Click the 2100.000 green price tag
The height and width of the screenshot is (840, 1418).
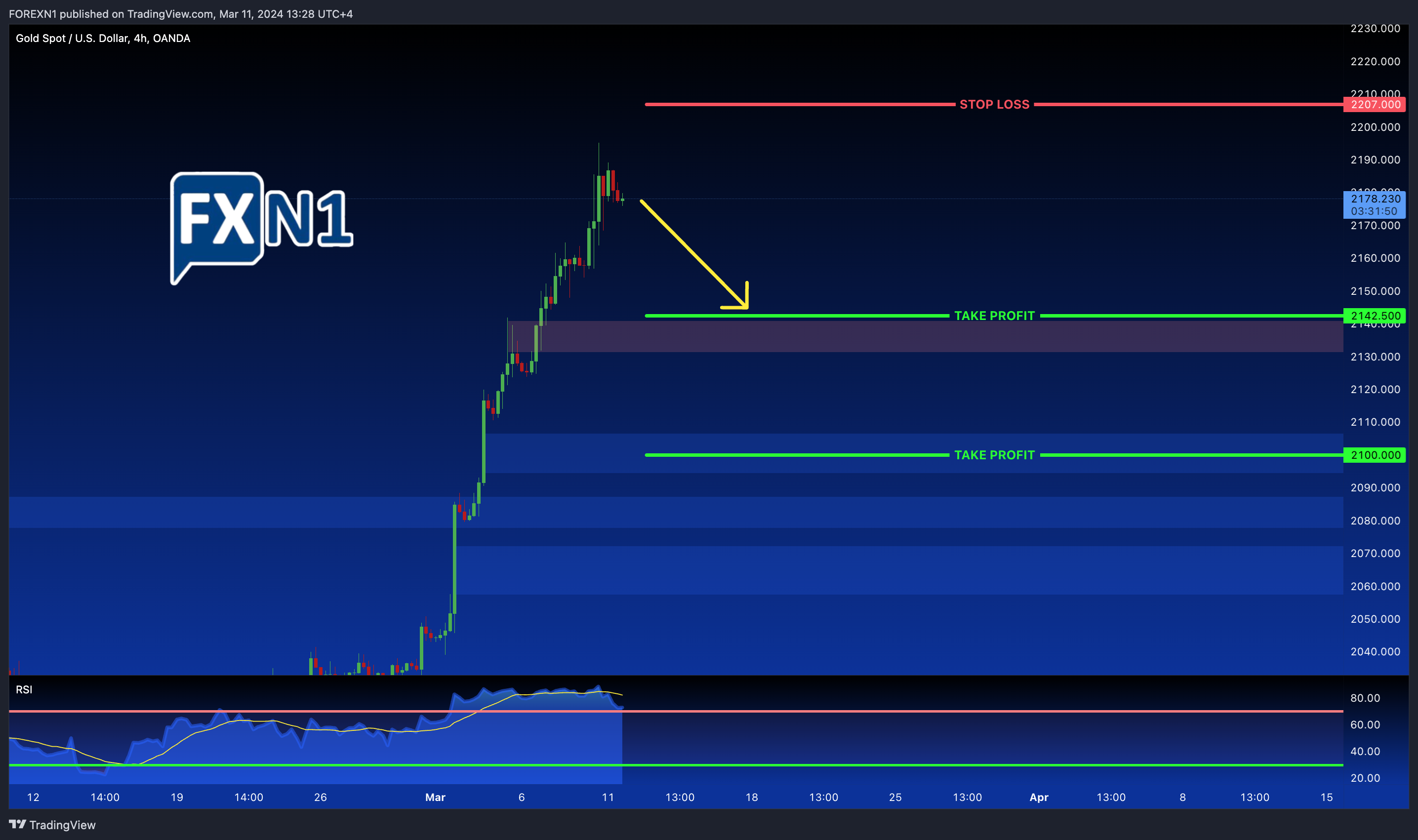point(1375,455)
